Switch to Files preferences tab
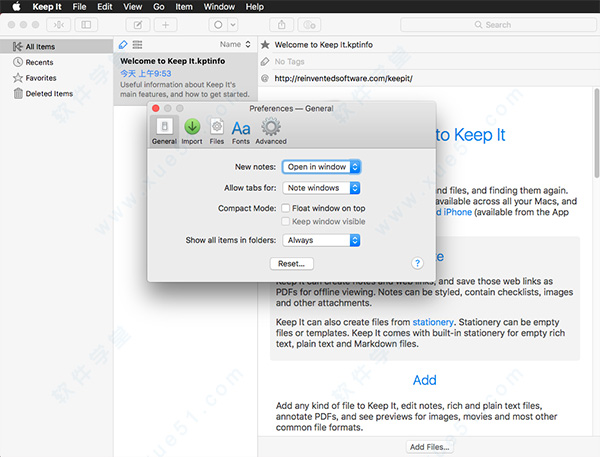 (217, 131)
